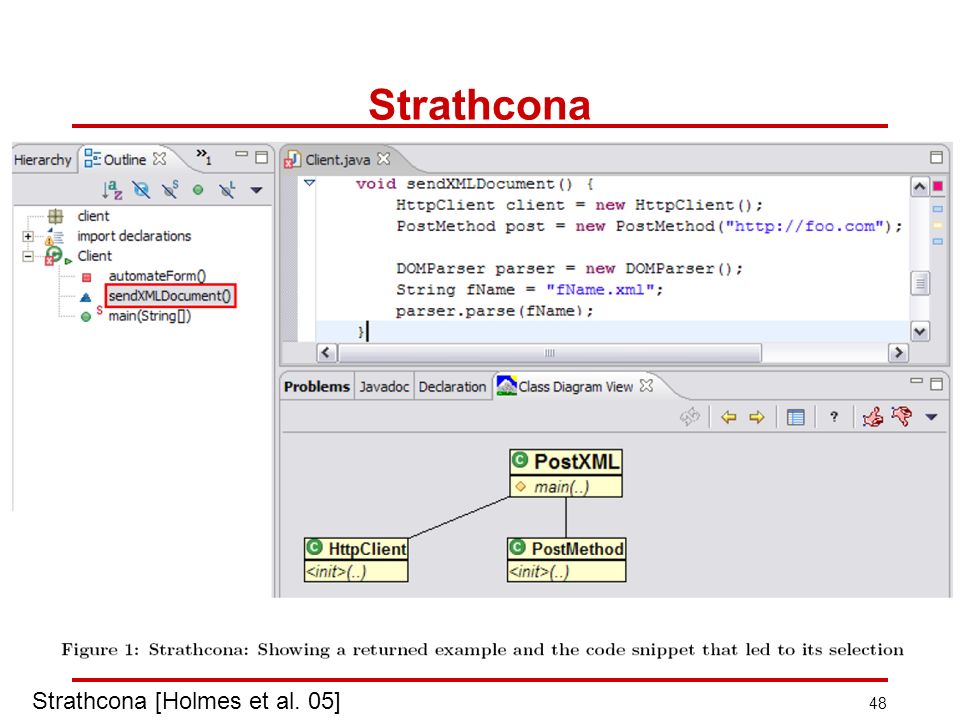Click the view source table icon

795,418
